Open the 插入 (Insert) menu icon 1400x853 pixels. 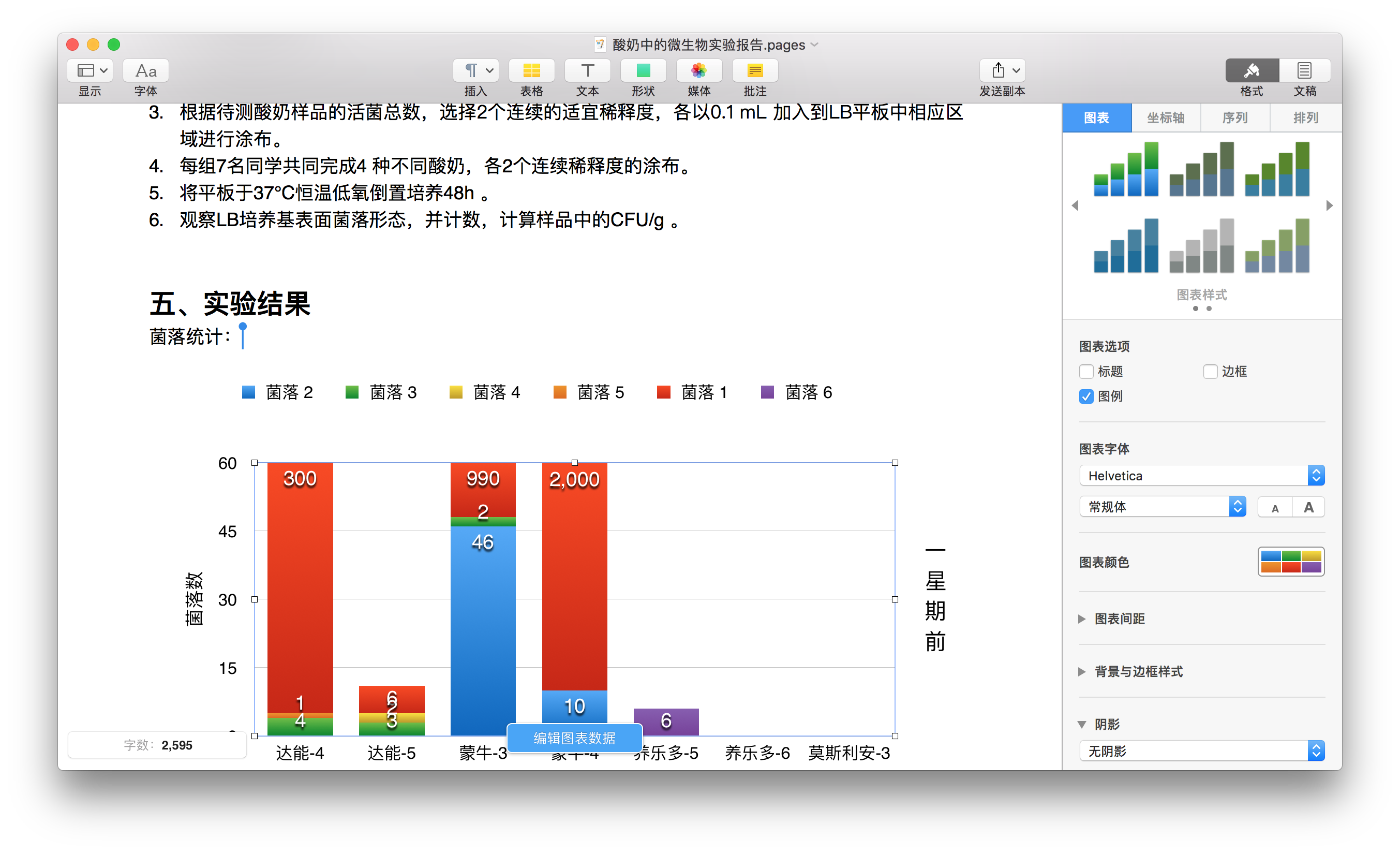(x=475, y=70)
